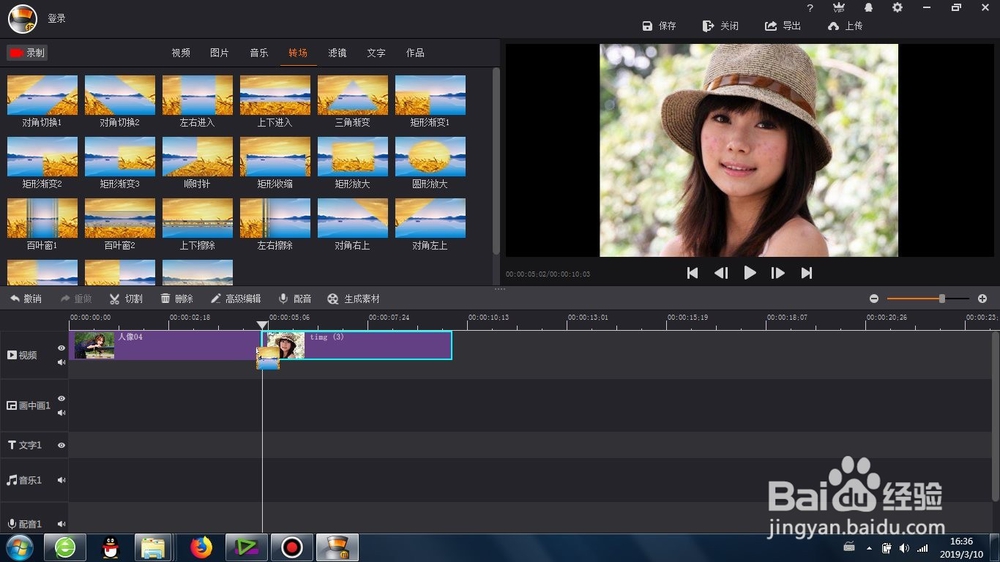Click the transitions panel vertical scrollbar
This screenshot has height=562, width=1000.
tap(496, 161)
